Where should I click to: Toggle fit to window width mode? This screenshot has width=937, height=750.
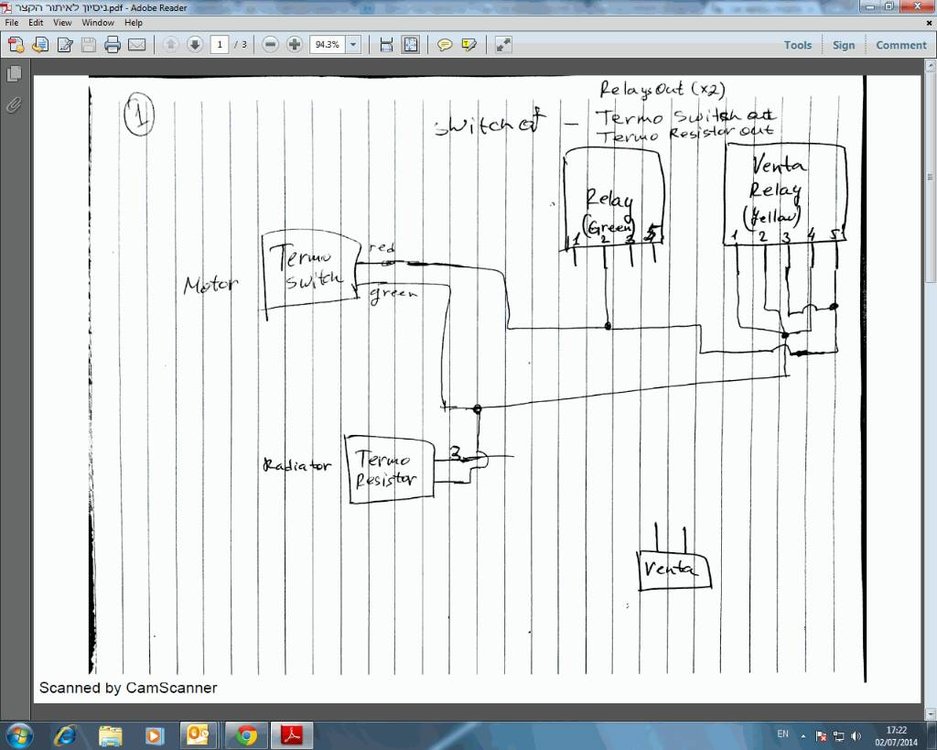point(386,45)
